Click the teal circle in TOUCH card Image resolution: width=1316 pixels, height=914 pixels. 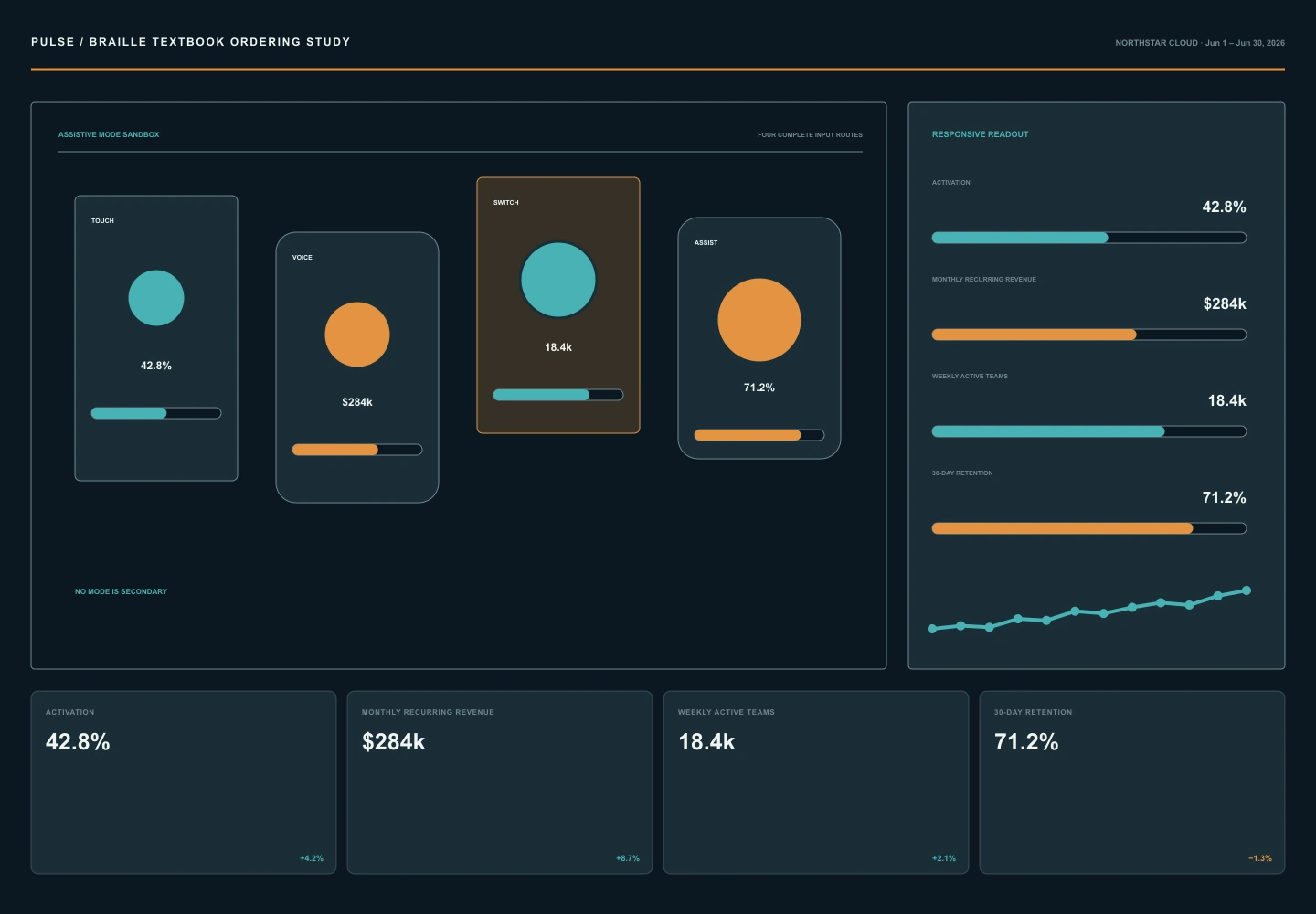pyautogui.click(x=156, y=298)
